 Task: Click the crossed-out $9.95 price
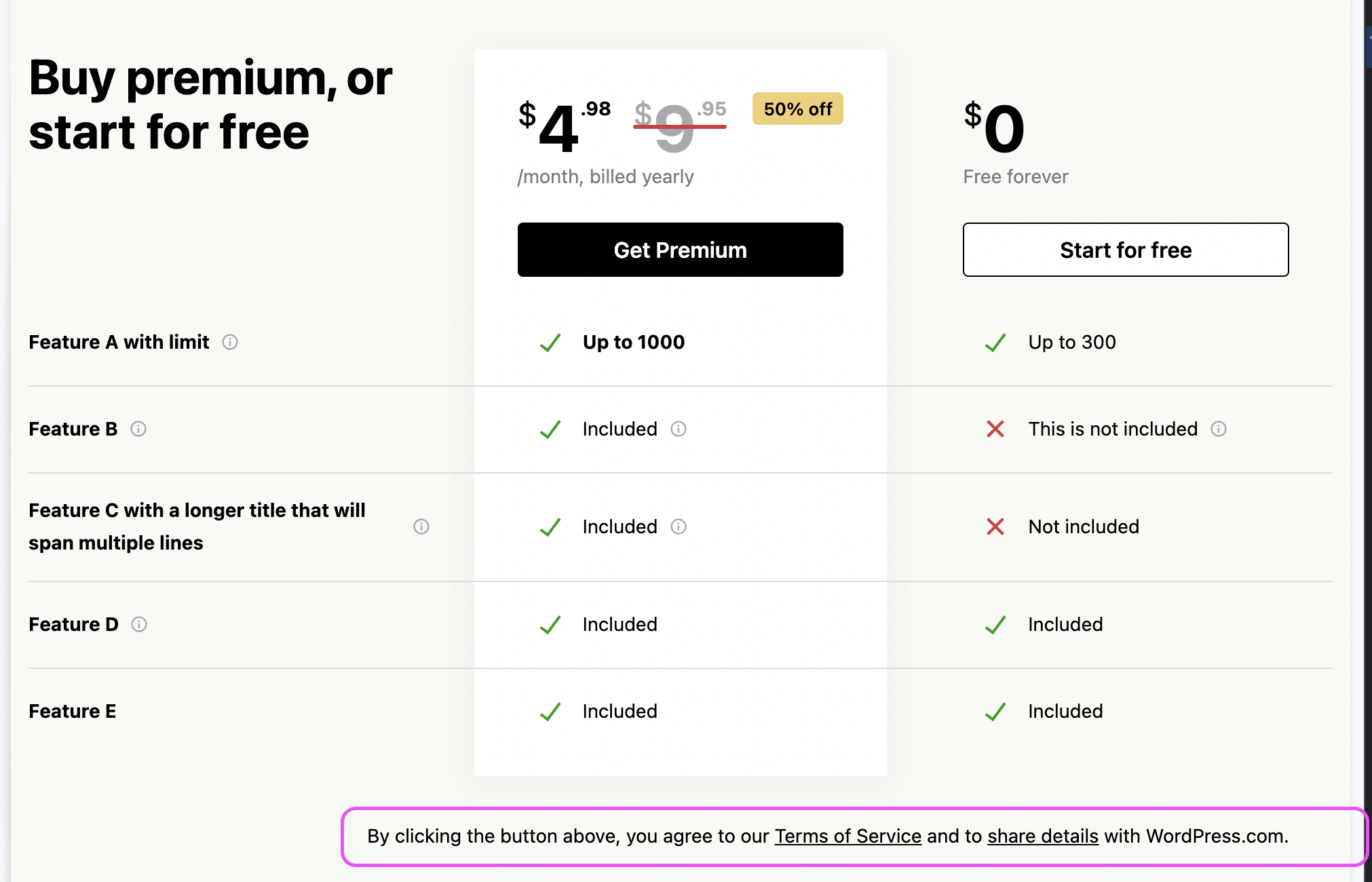pyautogui.click(x=679, y=126)
